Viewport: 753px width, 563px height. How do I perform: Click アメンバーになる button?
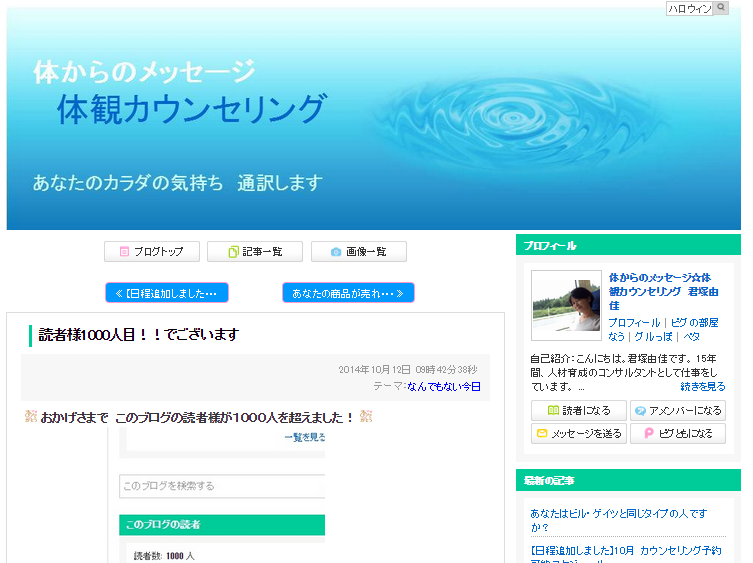click(x=678, y=411)
